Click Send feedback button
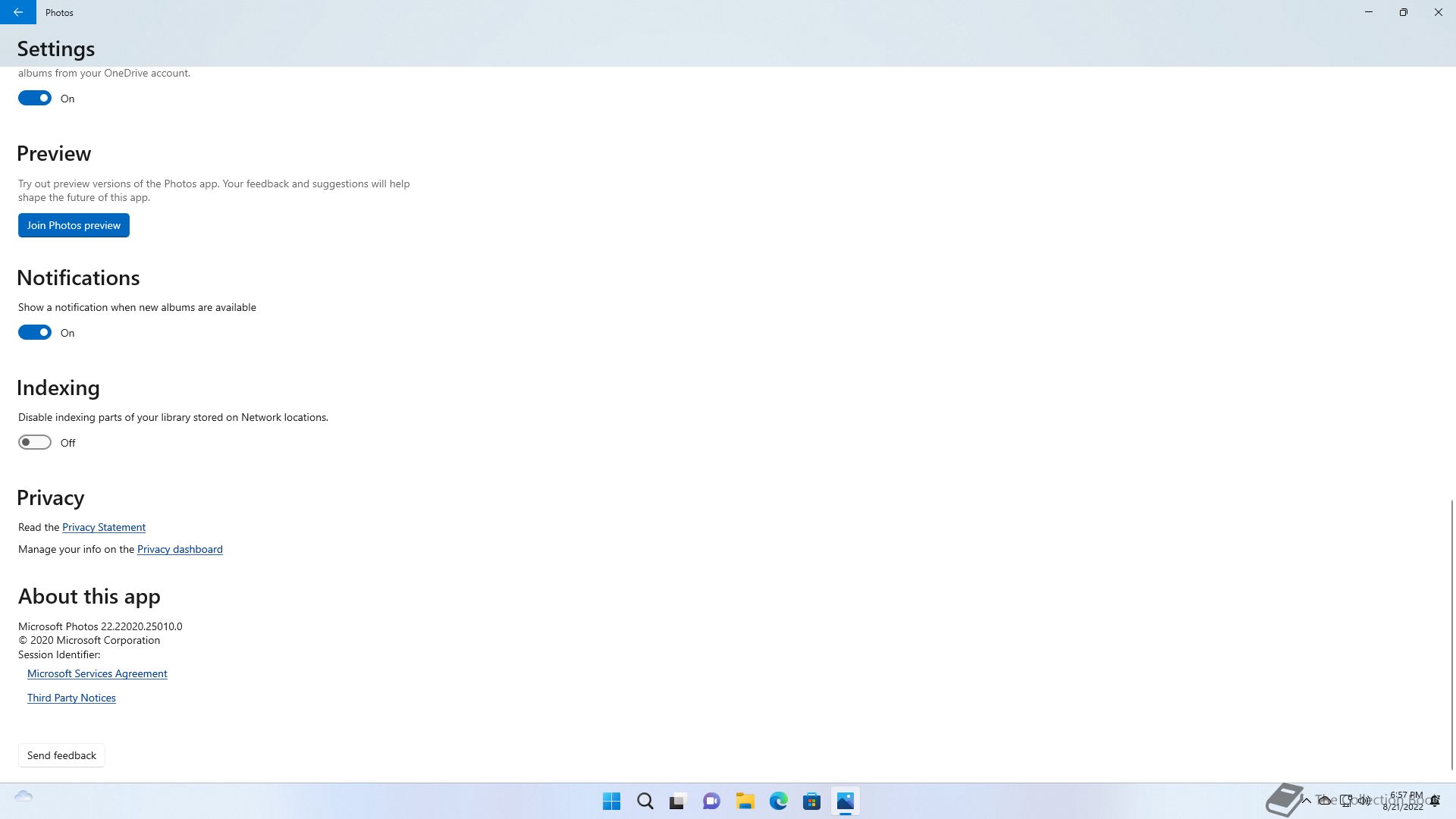Viewport: 1456px width, 819px height. 61,755
